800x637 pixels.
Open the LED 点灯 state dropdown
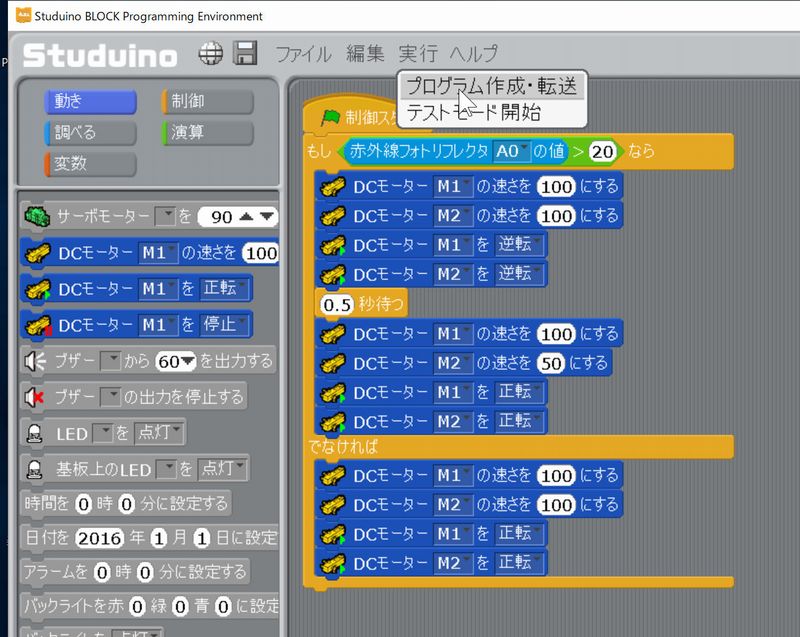click(x=162, y=434)
